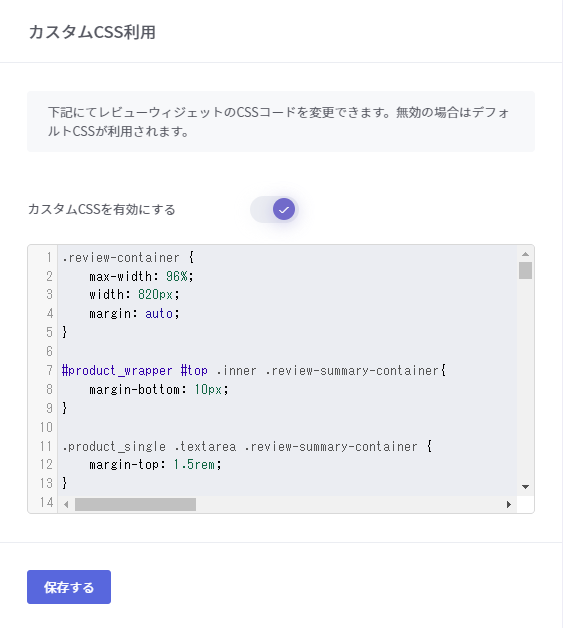
Task: Click line number 14 in the gutter
Action: [46, 502]
